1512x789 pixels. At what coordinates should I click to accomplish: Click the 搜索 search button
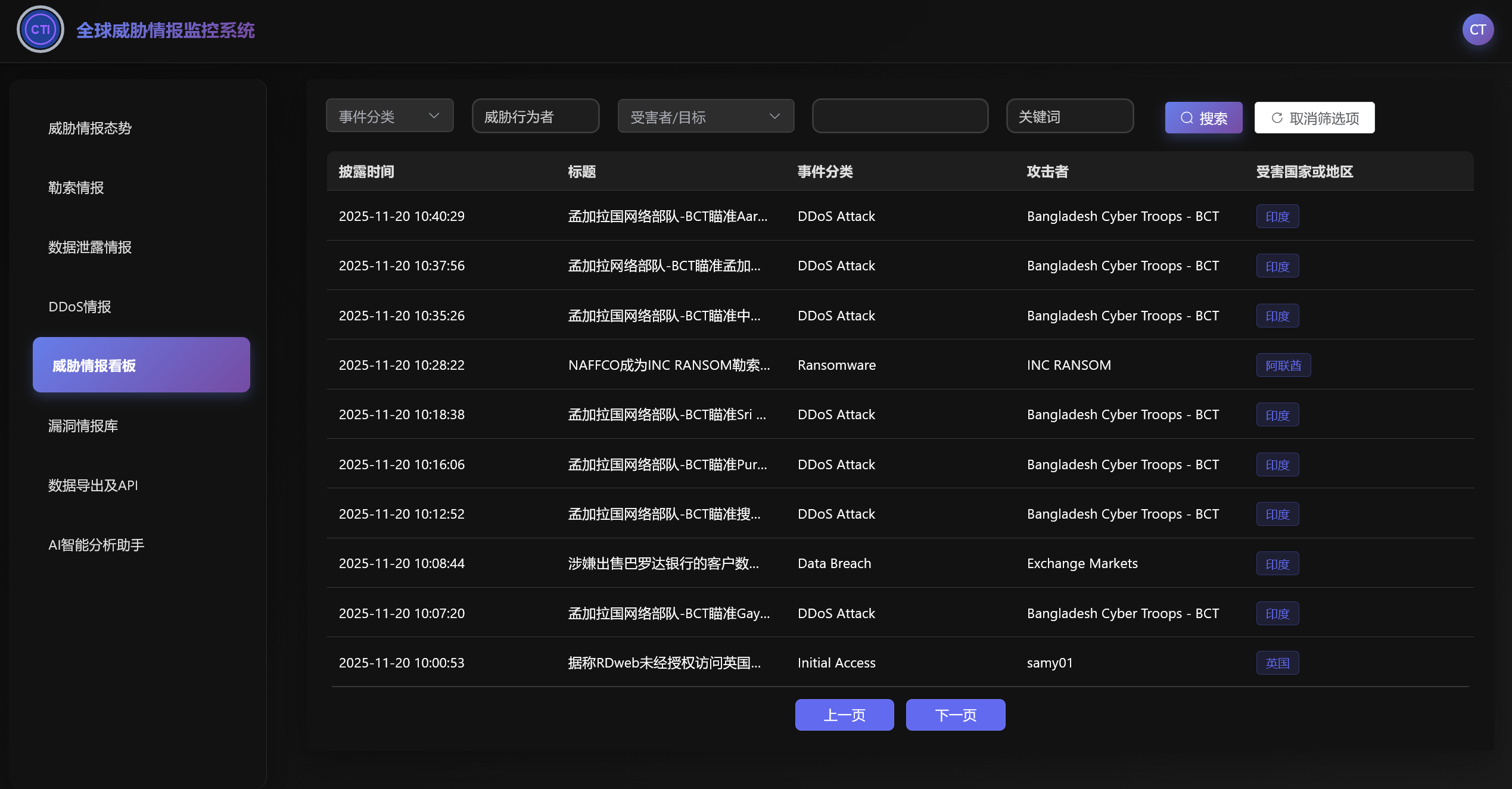point(1203,117)
